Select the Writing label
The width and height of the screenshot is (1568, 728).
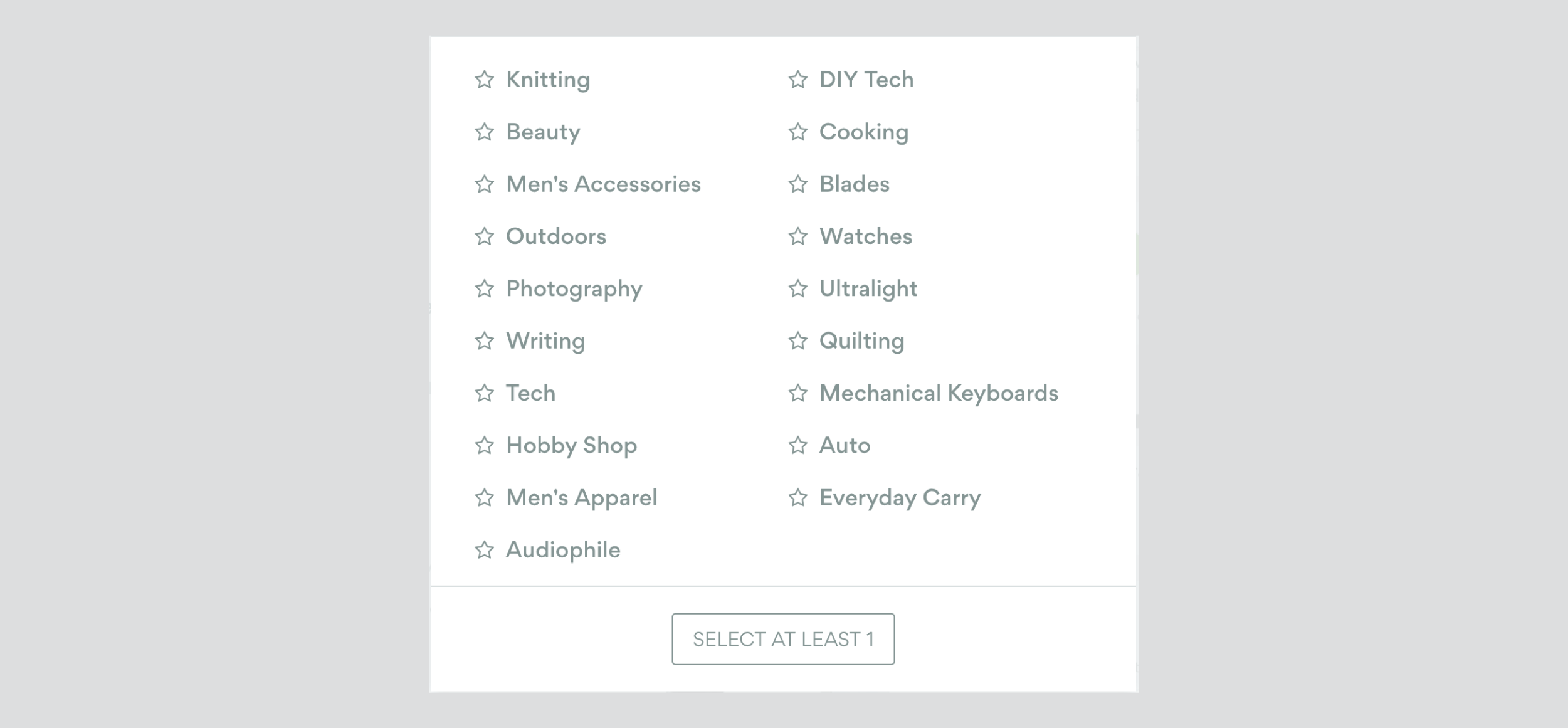click(545, 341)
